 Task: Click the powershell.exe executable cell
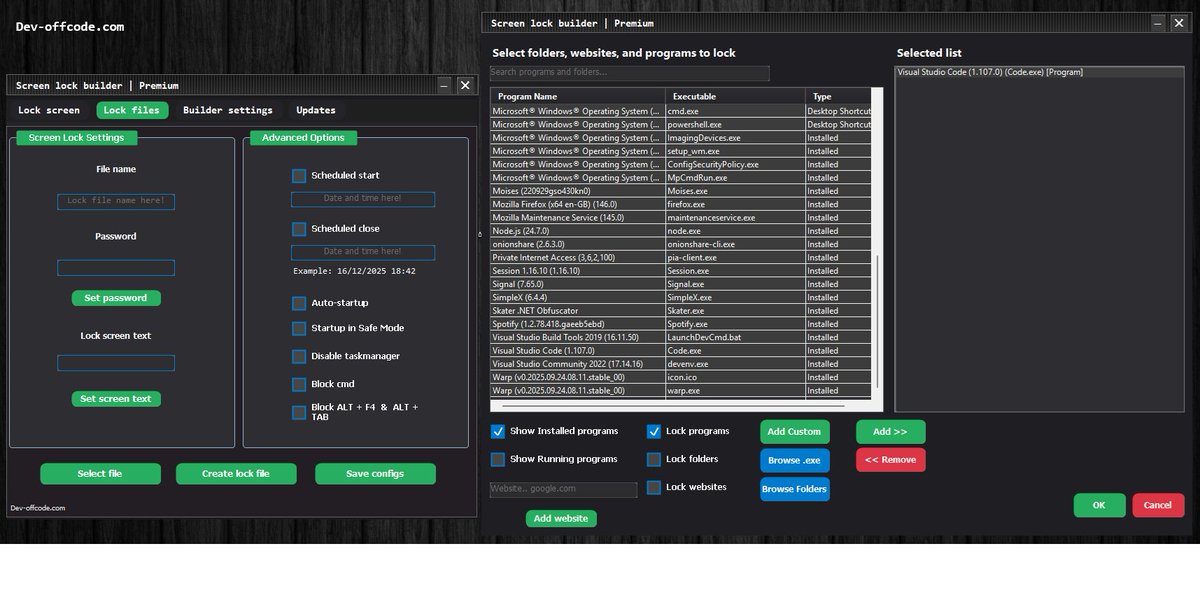point(735,125)
